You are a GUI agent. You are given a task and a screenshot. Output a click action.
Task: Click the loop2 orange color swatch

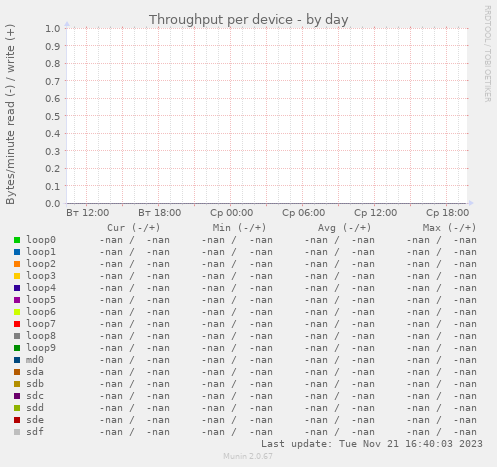(x=17, y=264)
